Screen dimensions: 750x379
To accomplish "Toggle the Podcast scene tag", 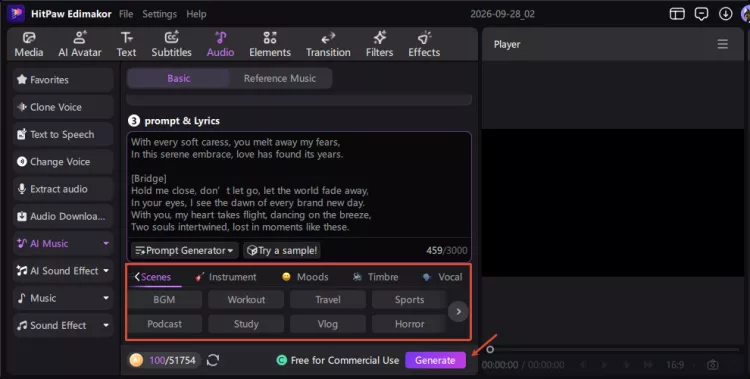I will (164, 324).
